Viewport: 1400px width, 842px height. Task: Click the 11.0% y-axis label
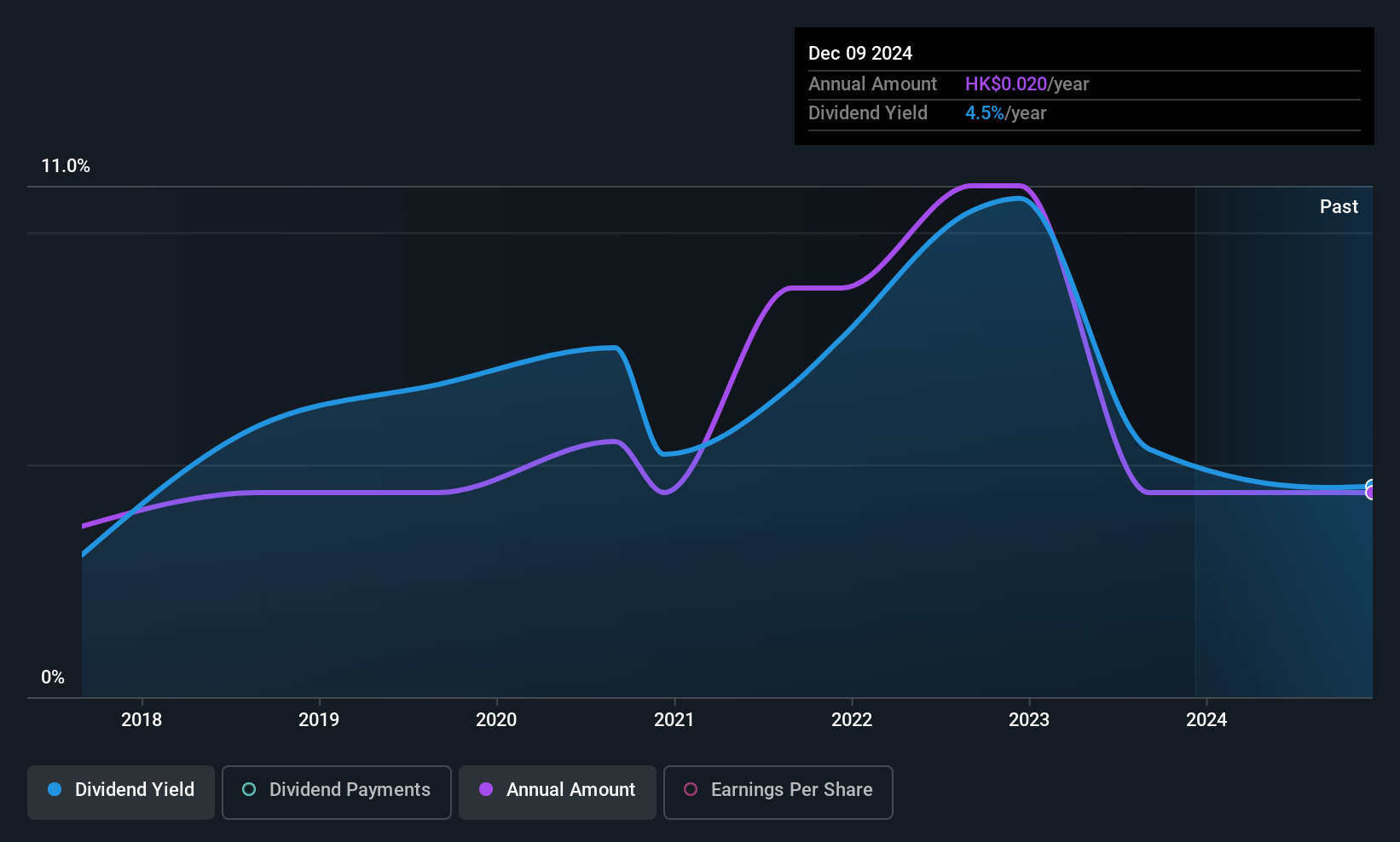point(66,166)
